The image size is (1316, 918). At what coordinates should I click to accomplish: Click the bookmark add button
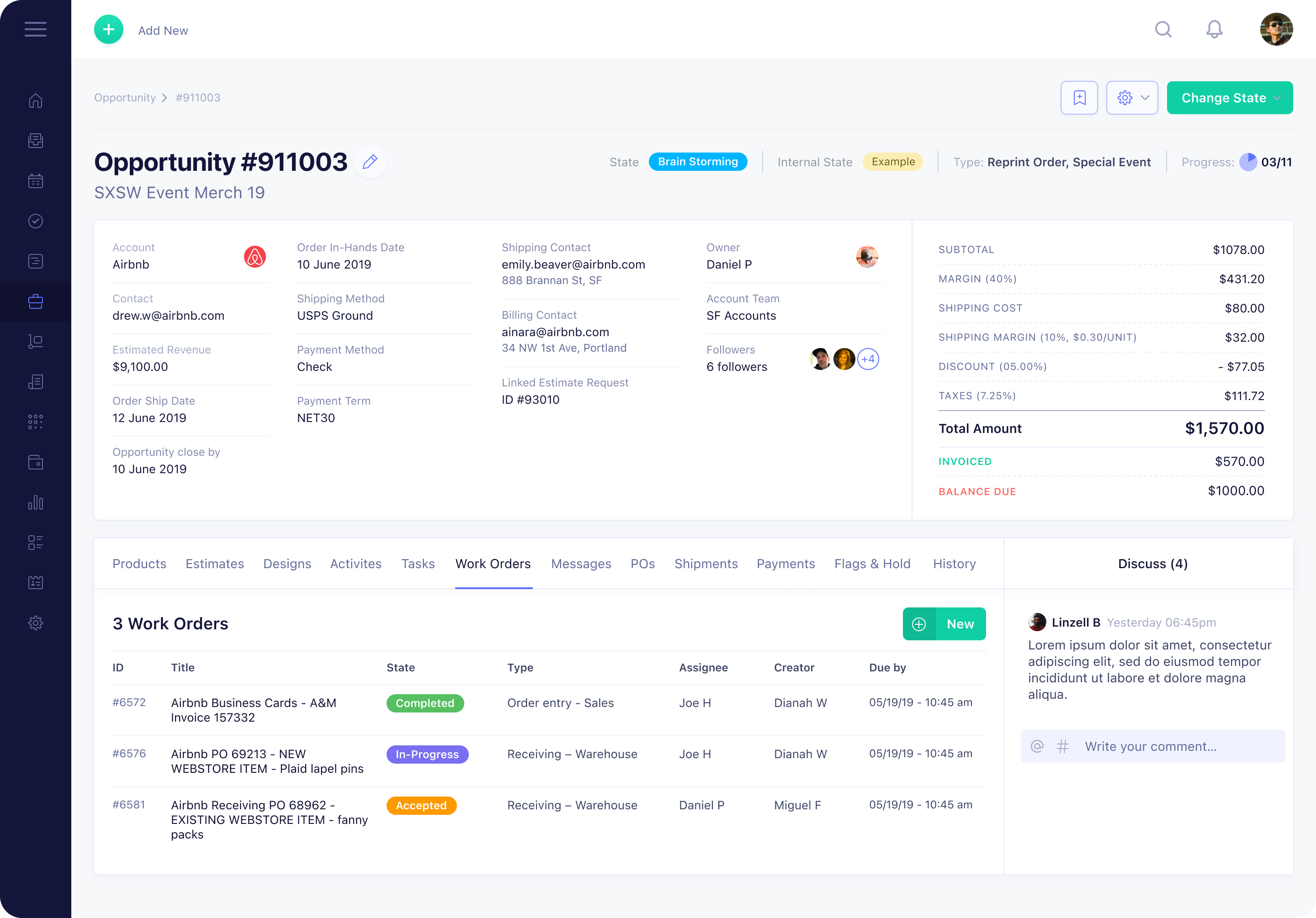1079,98
